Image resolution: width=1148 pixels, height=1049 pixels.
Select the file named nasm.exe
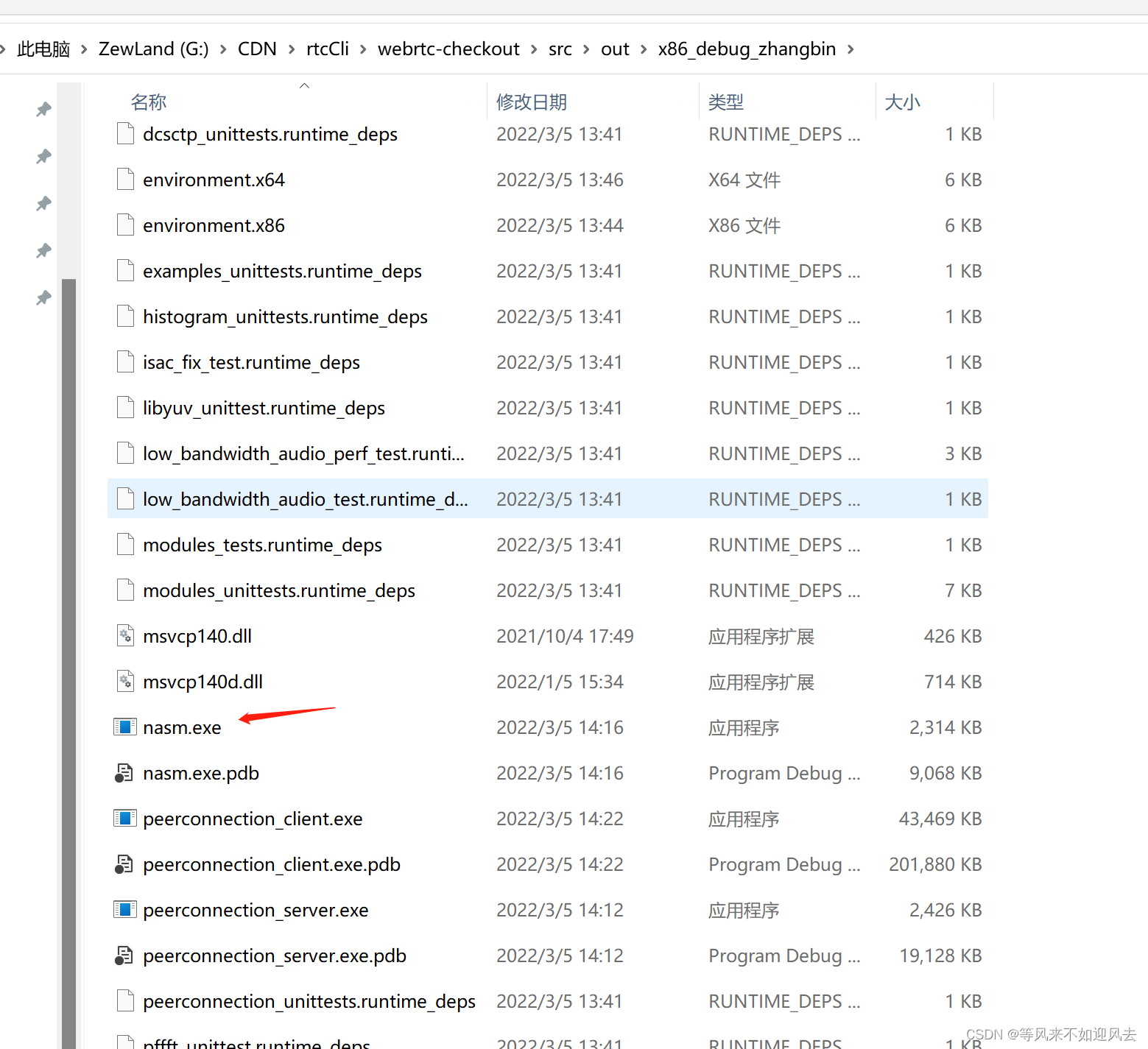point(182,727)
